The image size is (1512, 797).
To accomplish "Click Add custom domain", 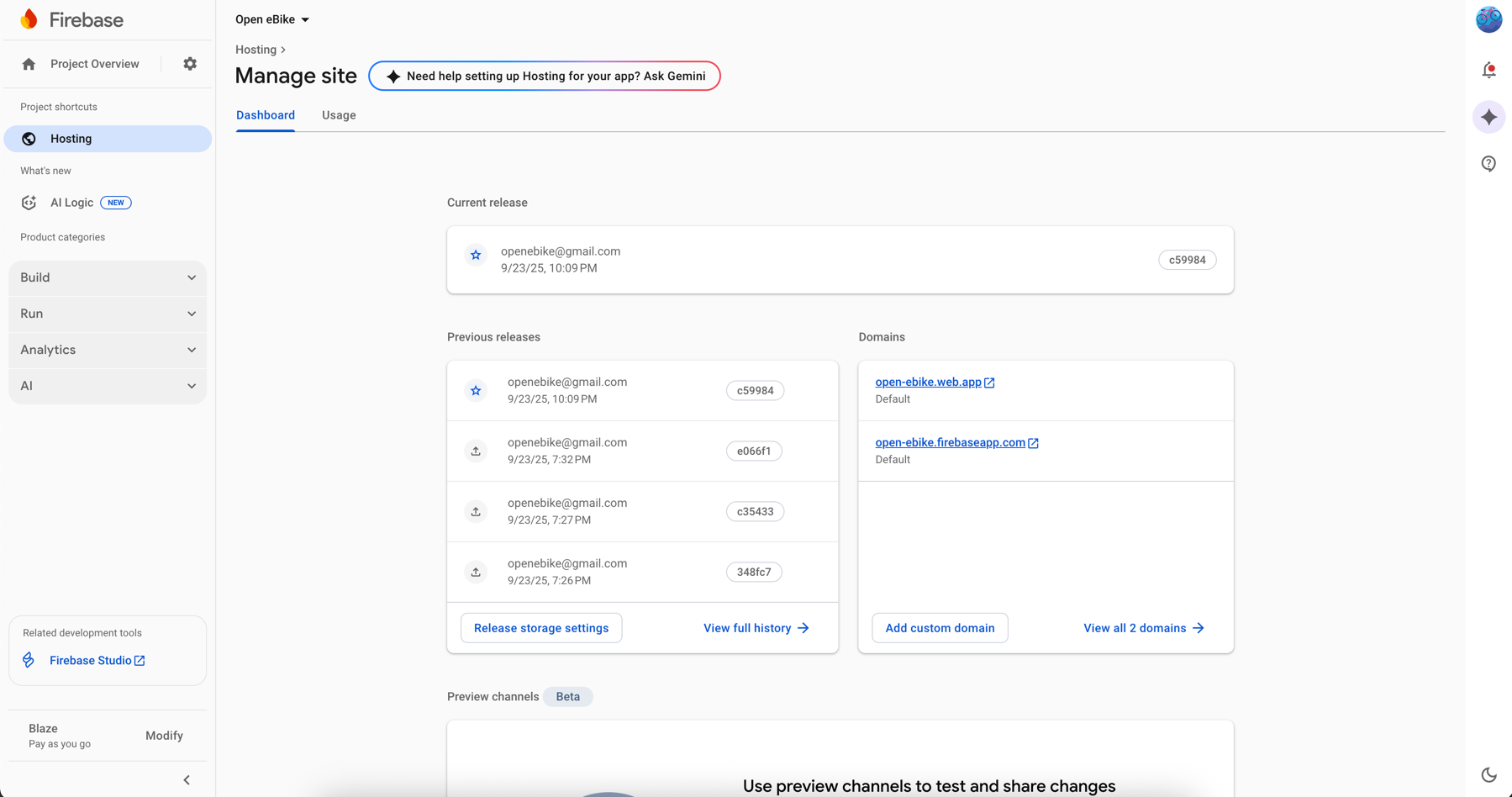I will click(x=939, y=628).
